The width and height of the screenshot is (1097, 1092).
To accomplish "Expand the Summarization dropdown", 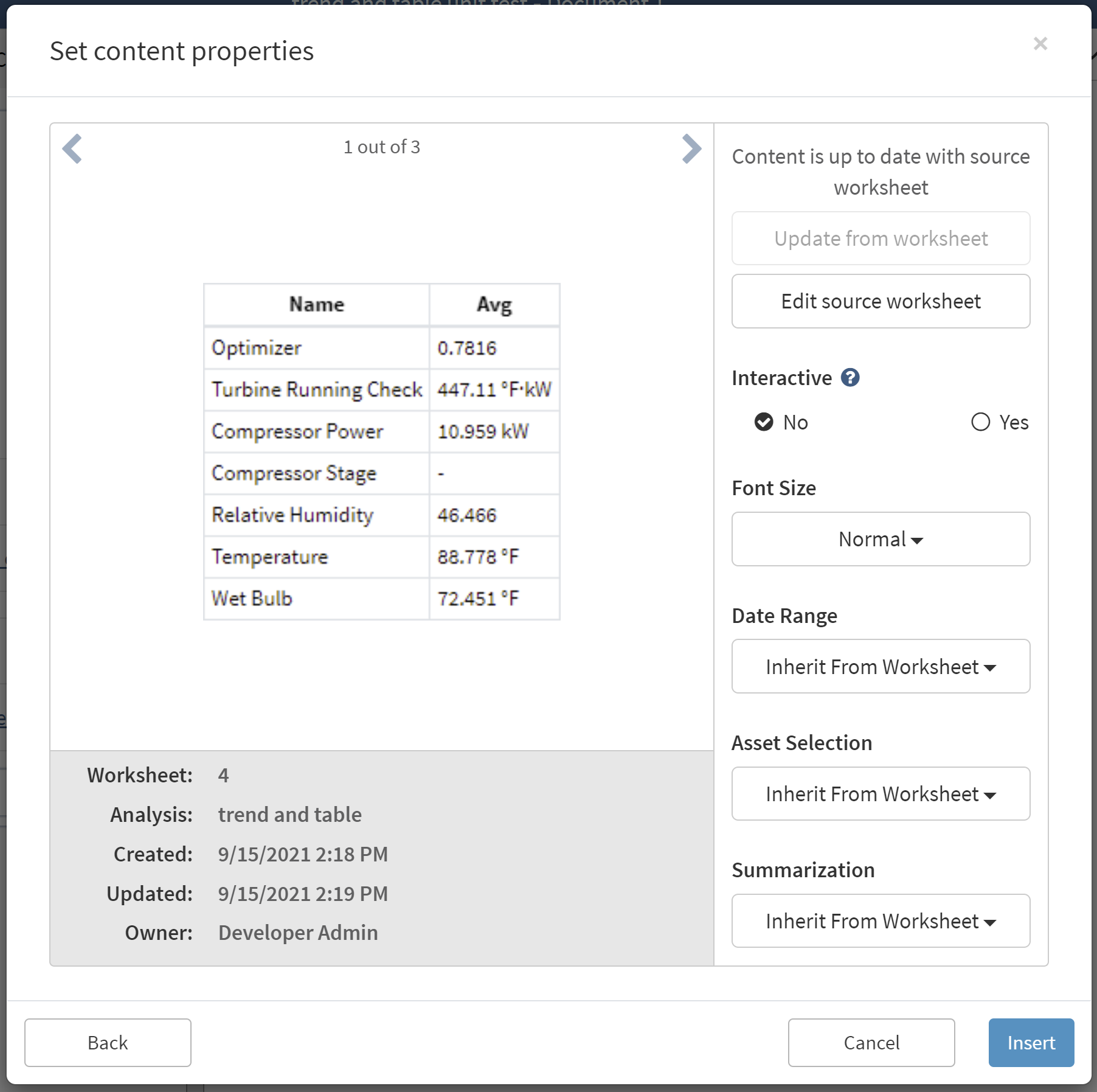I will click(880, 920).
